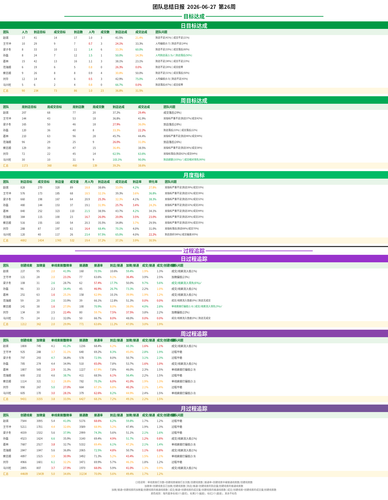This screenshot has width=388, height=500.
Task: Select the 月度指标 table banner
Action: [x=194, y=175]
